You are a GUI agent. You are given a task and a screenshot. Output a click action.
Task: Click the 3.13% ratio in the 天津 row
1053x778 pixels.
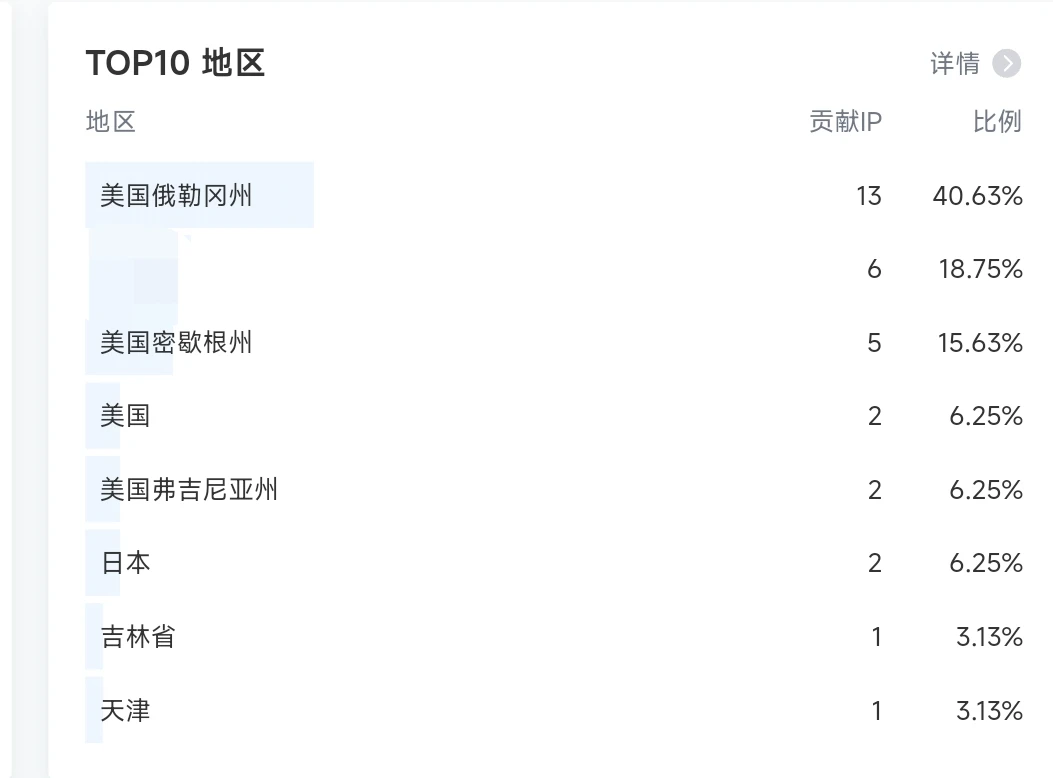coord(988,711)
